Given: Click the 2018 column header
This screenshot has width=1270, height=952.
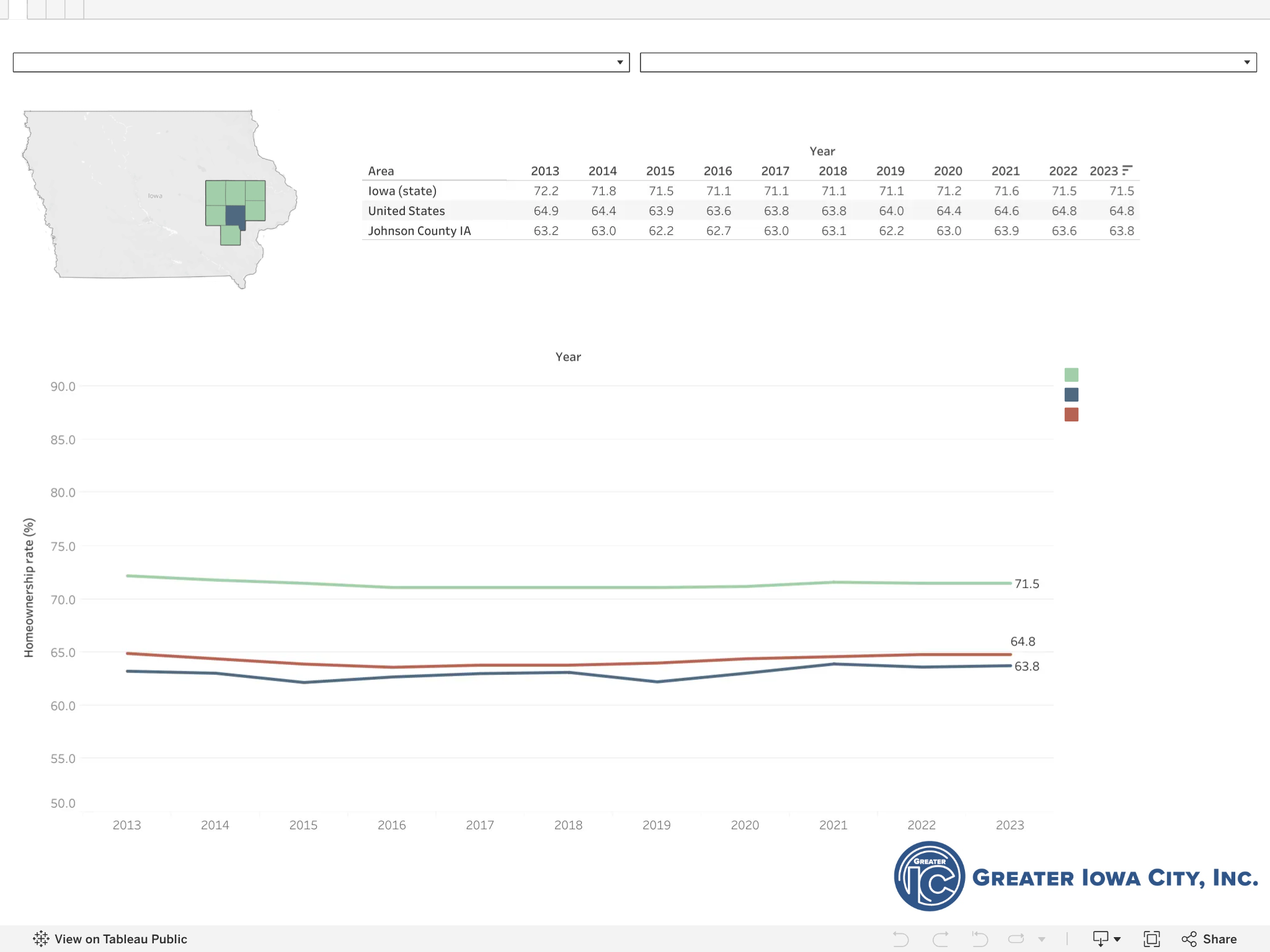Looking at the screenshot, I should click(x=833, y=171).
